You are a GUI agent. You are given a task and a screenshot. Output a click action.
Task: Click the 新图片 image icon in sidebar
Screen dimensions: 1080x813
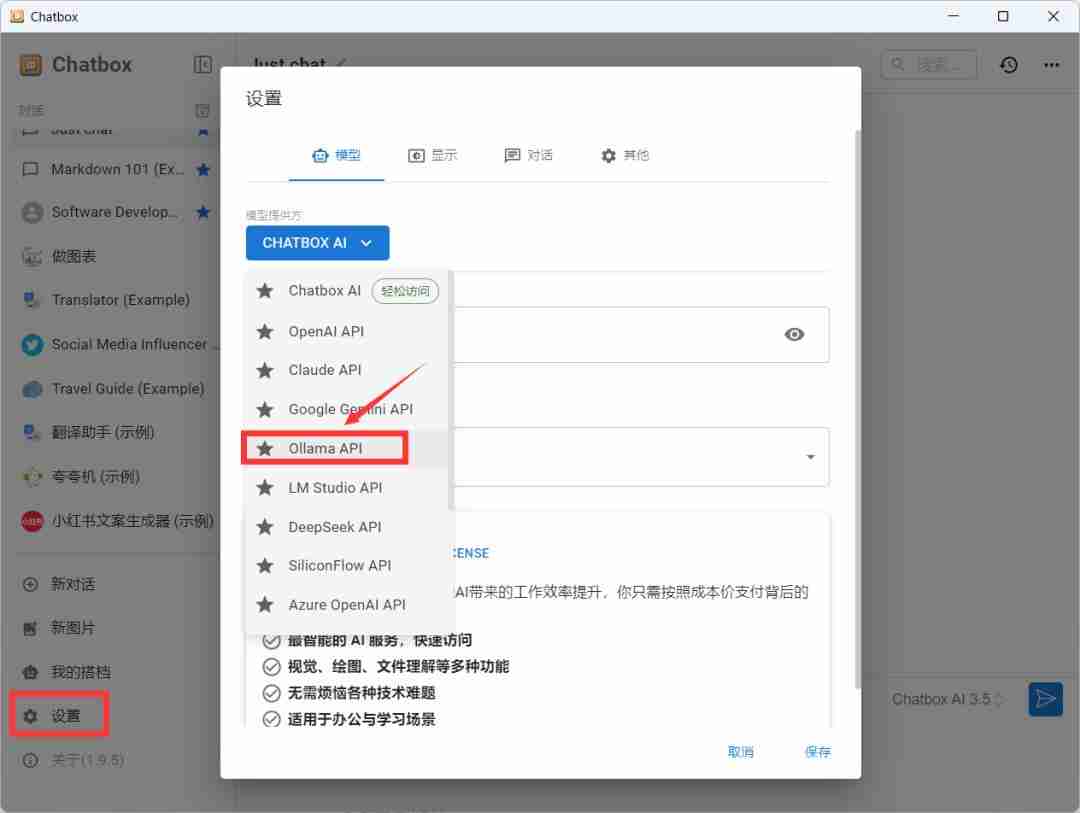coord(32,628)
